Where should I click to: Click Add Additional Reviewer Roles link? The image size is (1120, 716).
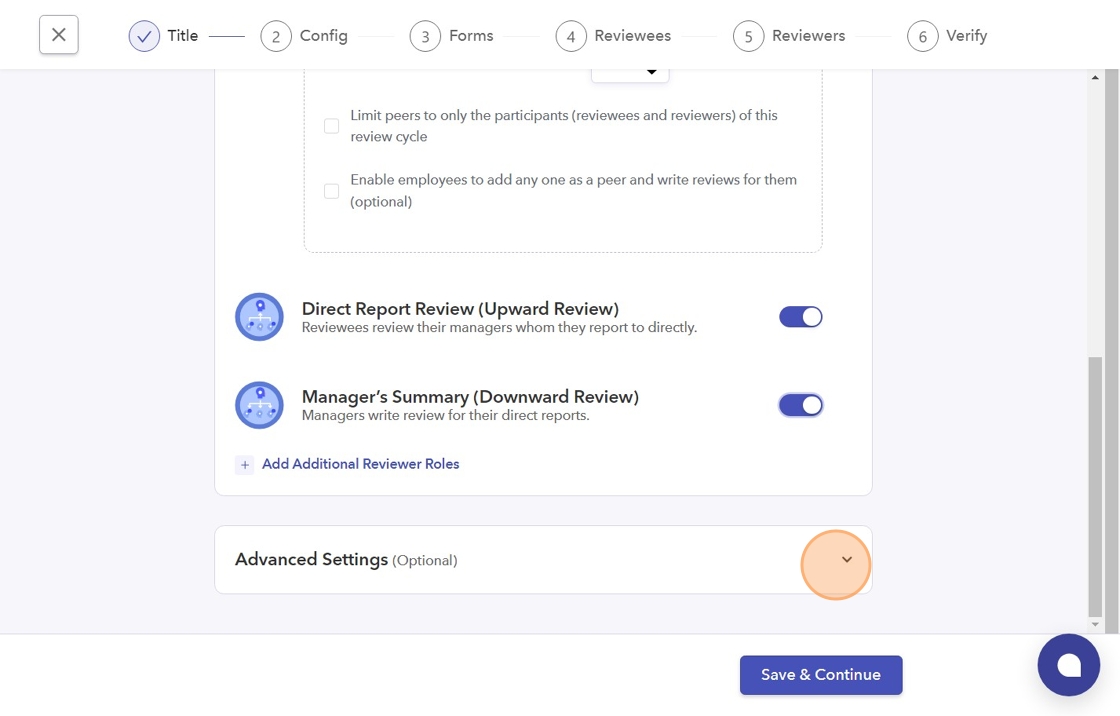click(x=360, y=464)
